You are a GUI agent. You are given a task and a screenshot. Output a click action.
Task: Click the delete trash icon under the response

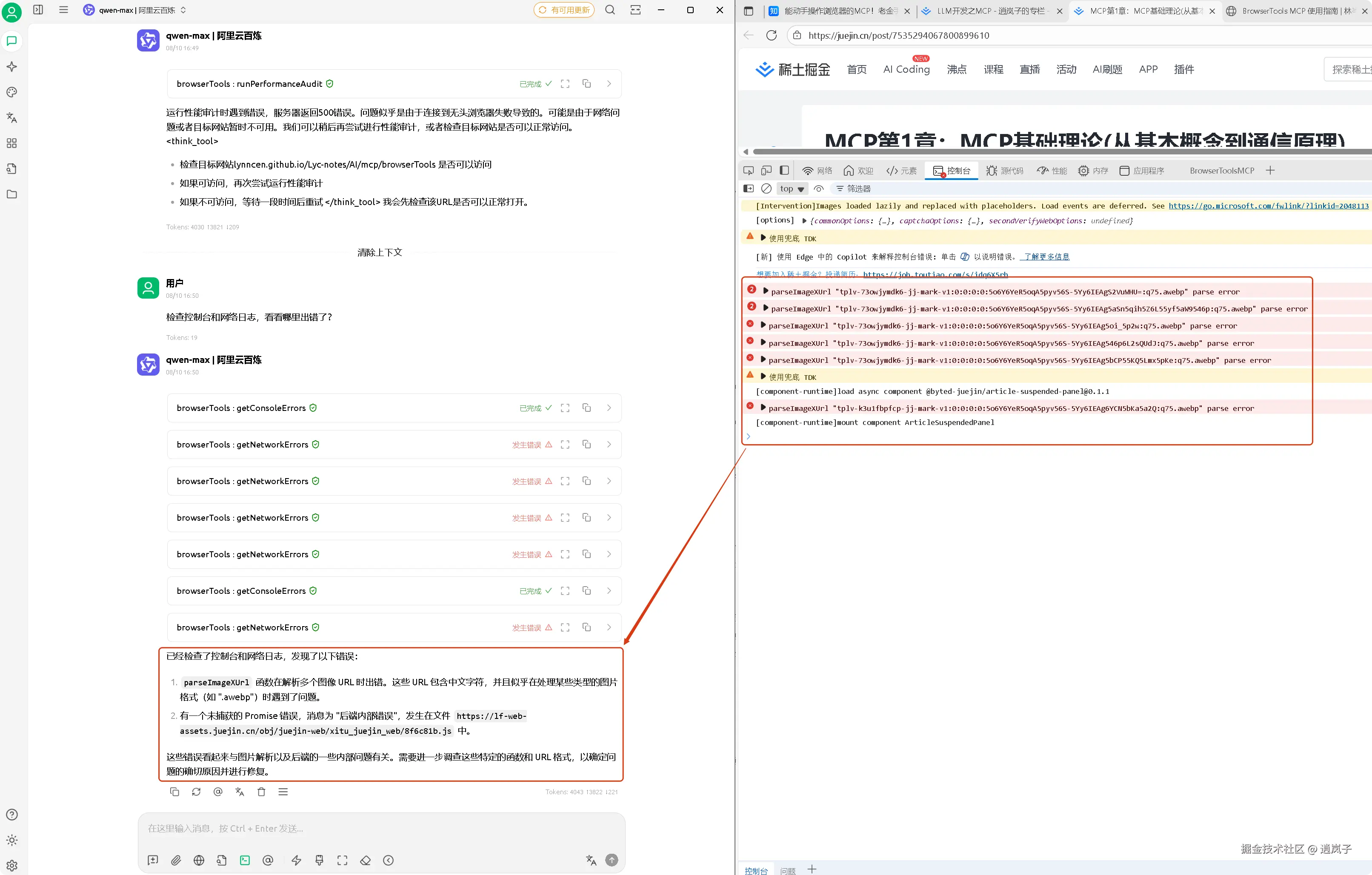tap(262, 792)
